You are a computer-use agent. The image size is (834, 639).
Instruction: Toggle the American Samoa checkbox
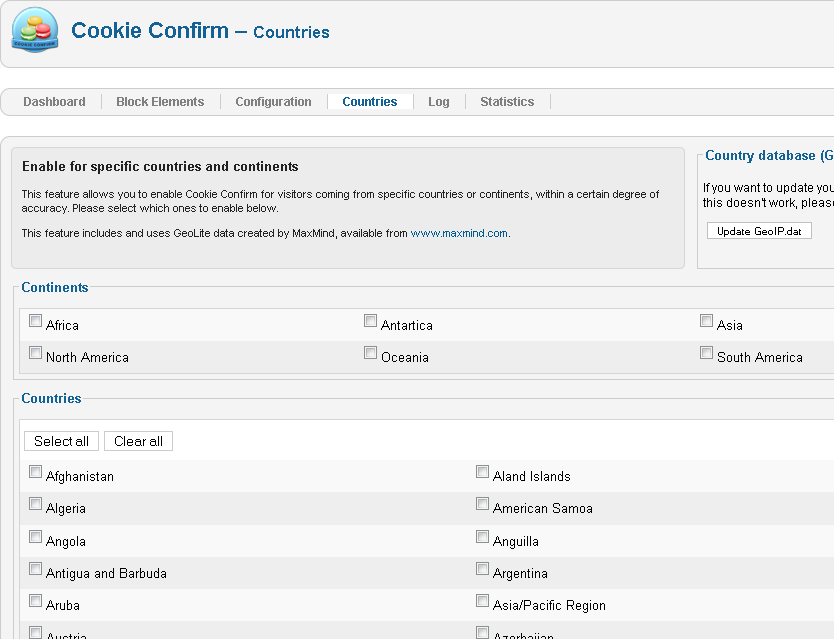[482, 504]
